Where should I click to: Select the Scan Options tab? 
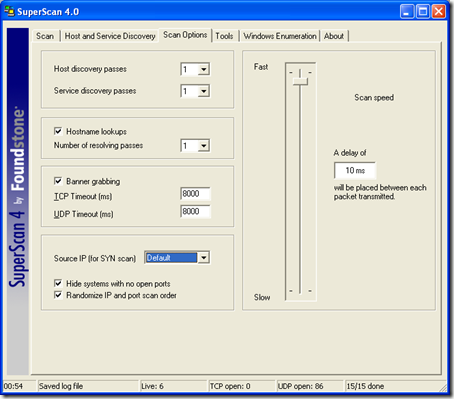(185, 35)
